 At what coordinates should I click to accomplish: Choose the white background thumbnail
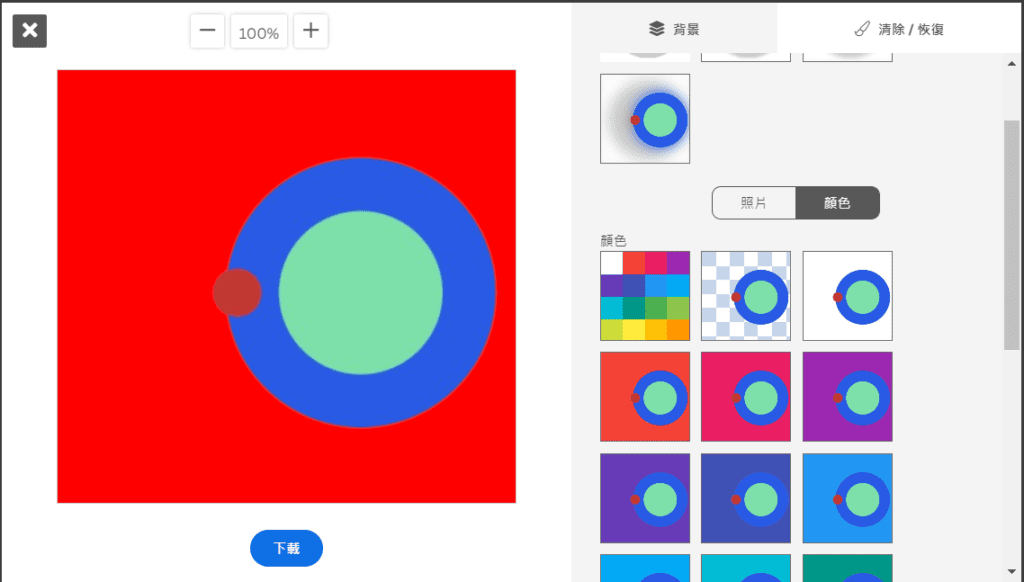tap(847, 296)
